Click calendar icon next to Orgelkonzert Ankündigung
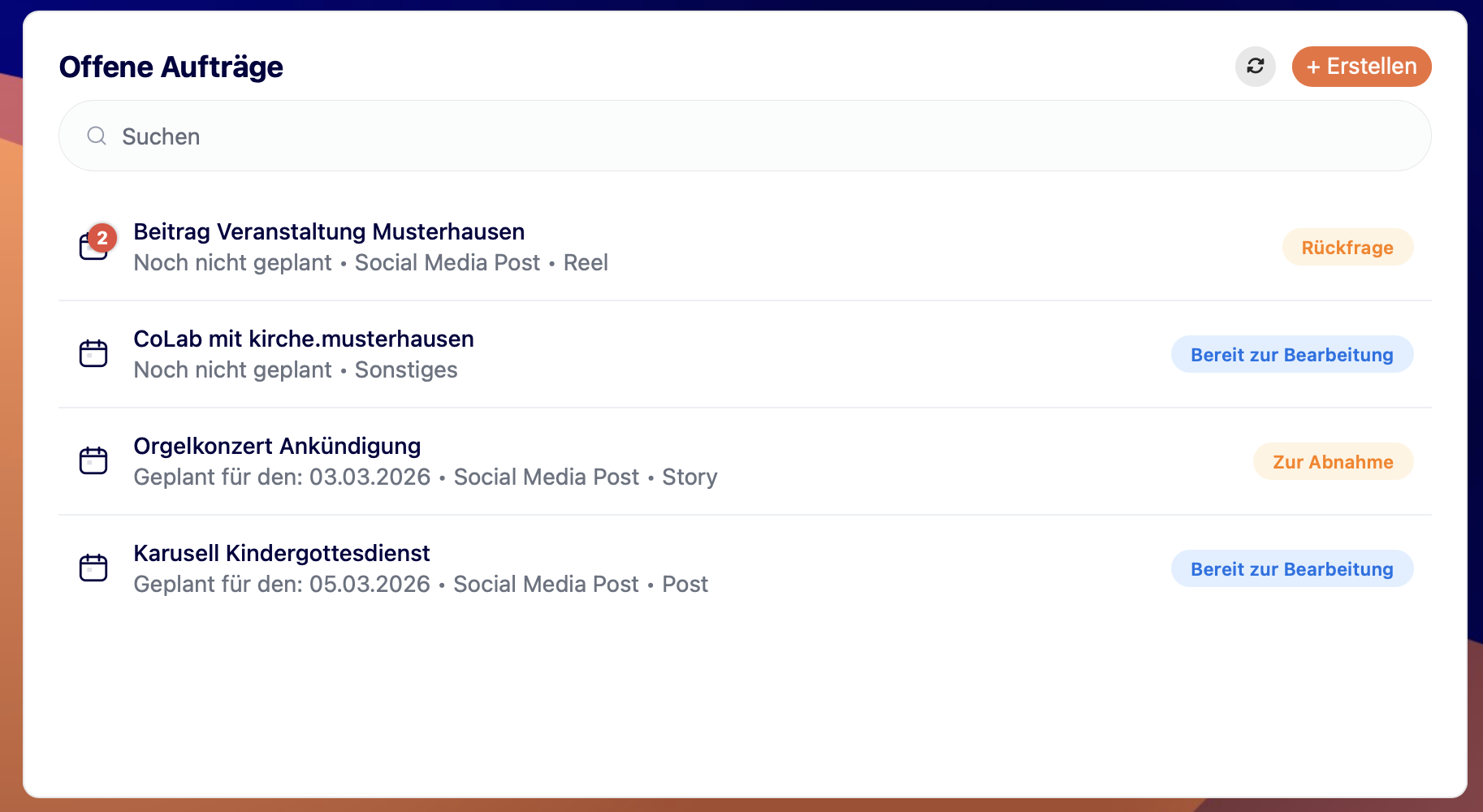The height and width of the screenshot is (812, 1483). 93,461
